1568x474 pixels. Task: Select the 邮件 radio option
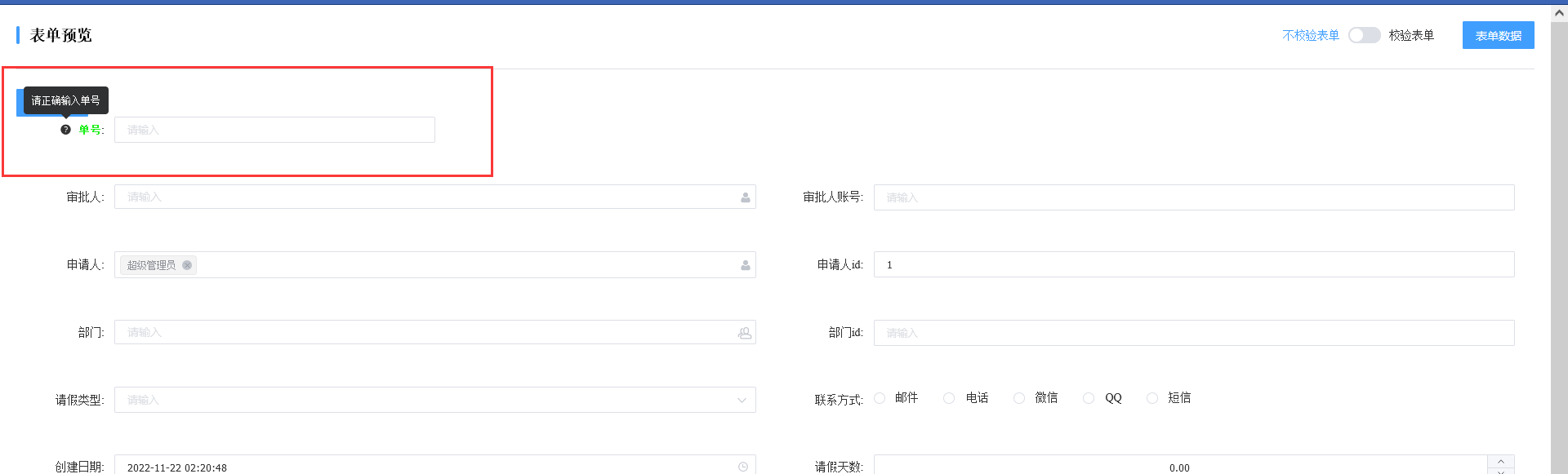[880, 398]
